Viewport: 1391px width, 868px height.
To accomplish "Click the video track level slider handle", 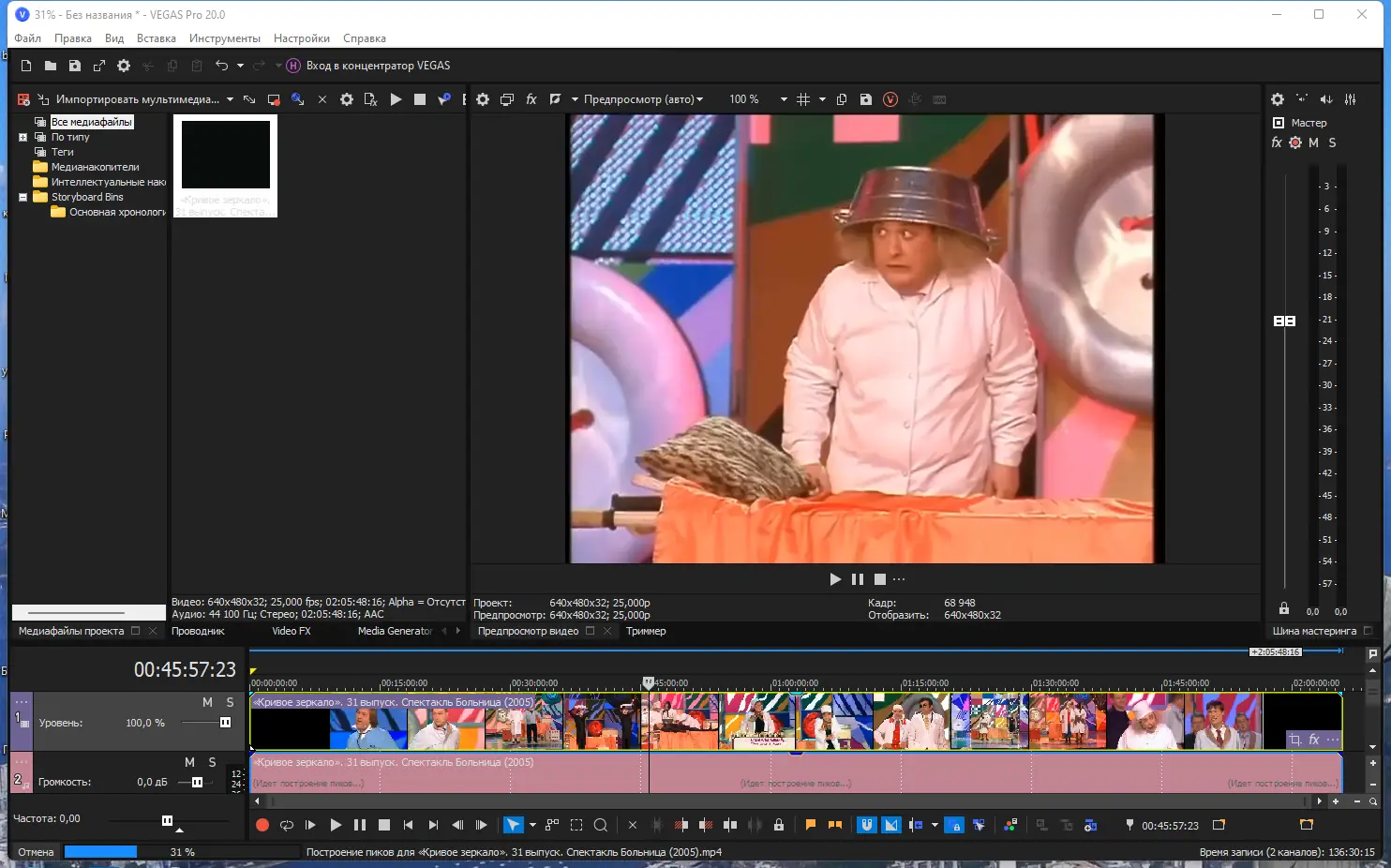I will click(x=225, y=723).
